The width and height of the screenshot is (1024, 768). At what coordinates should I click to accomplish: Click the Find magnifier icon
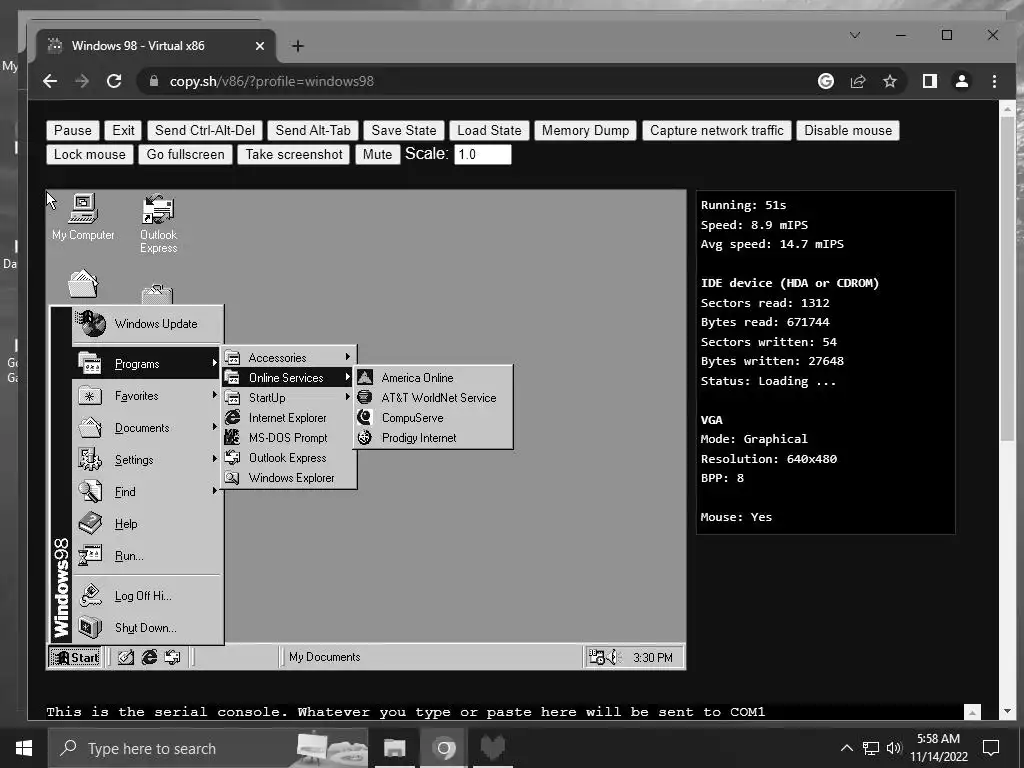[x=89, y=491]
